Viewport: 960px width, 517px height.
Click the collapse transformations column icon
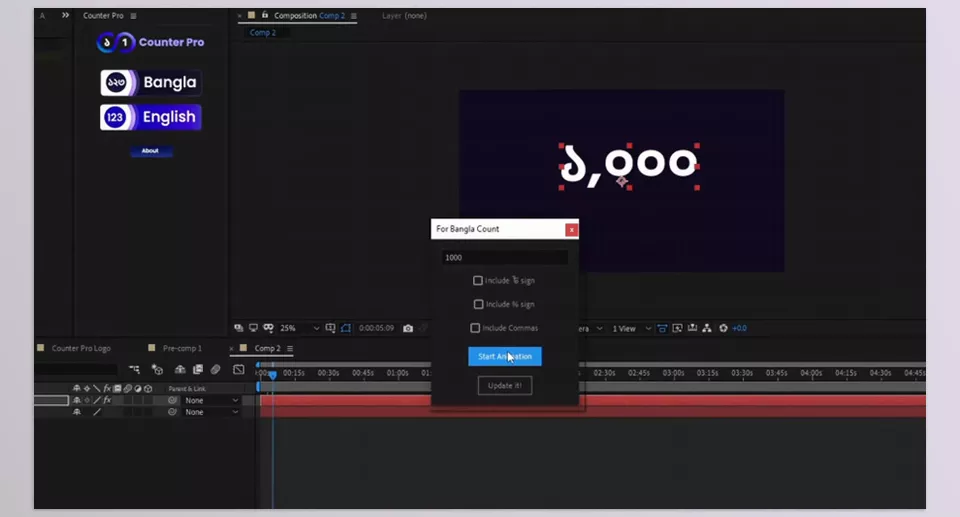[87, 388]
